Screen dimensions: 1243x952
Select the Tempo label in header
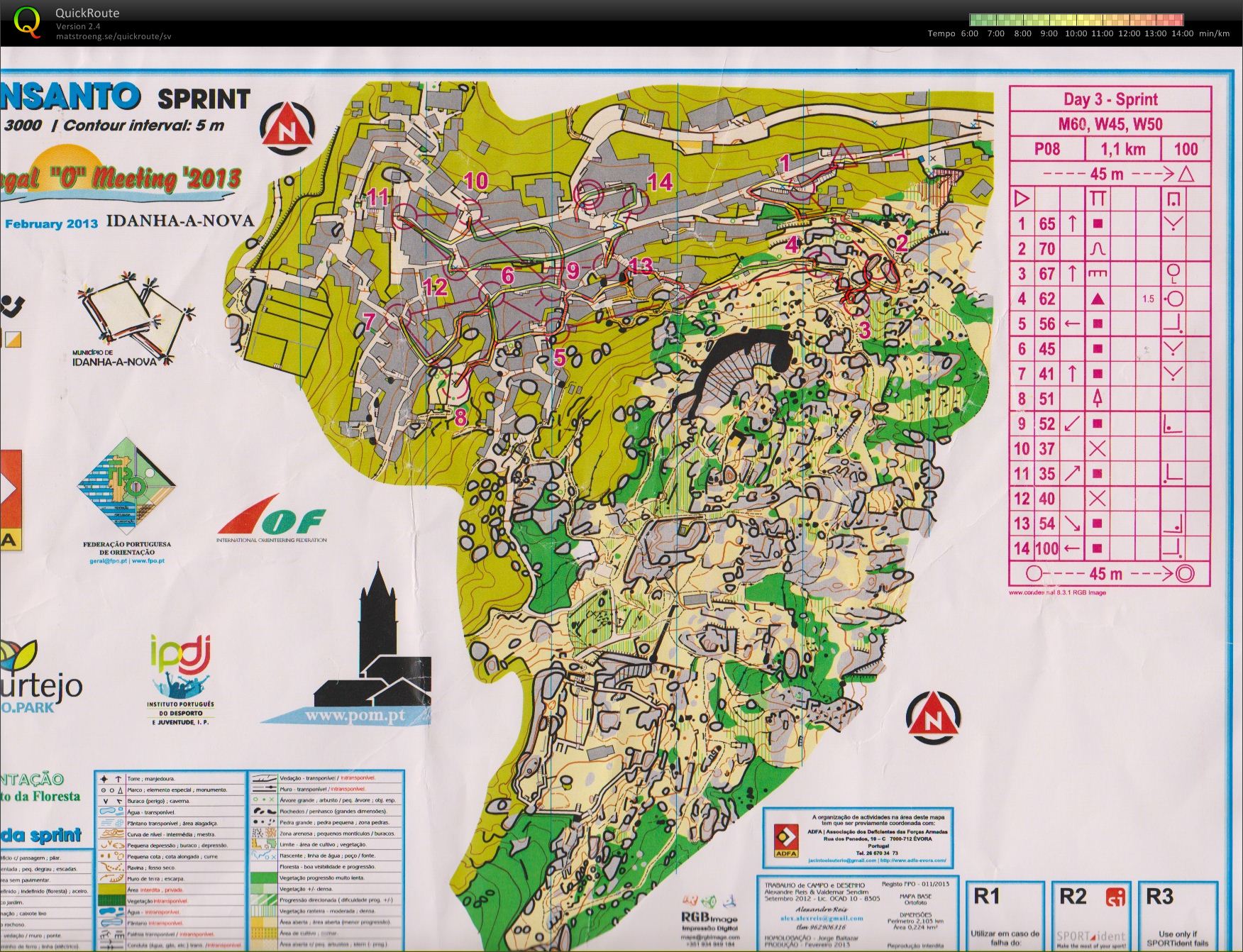pos(941,33)
